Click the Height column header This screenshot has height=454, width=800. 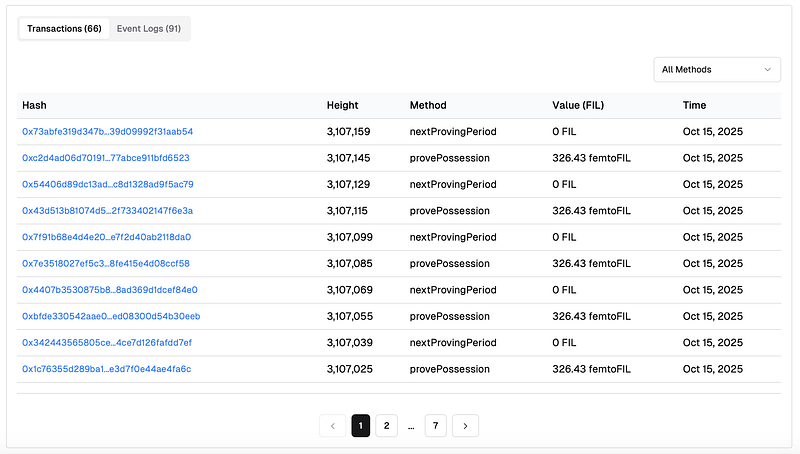[342, 105]
